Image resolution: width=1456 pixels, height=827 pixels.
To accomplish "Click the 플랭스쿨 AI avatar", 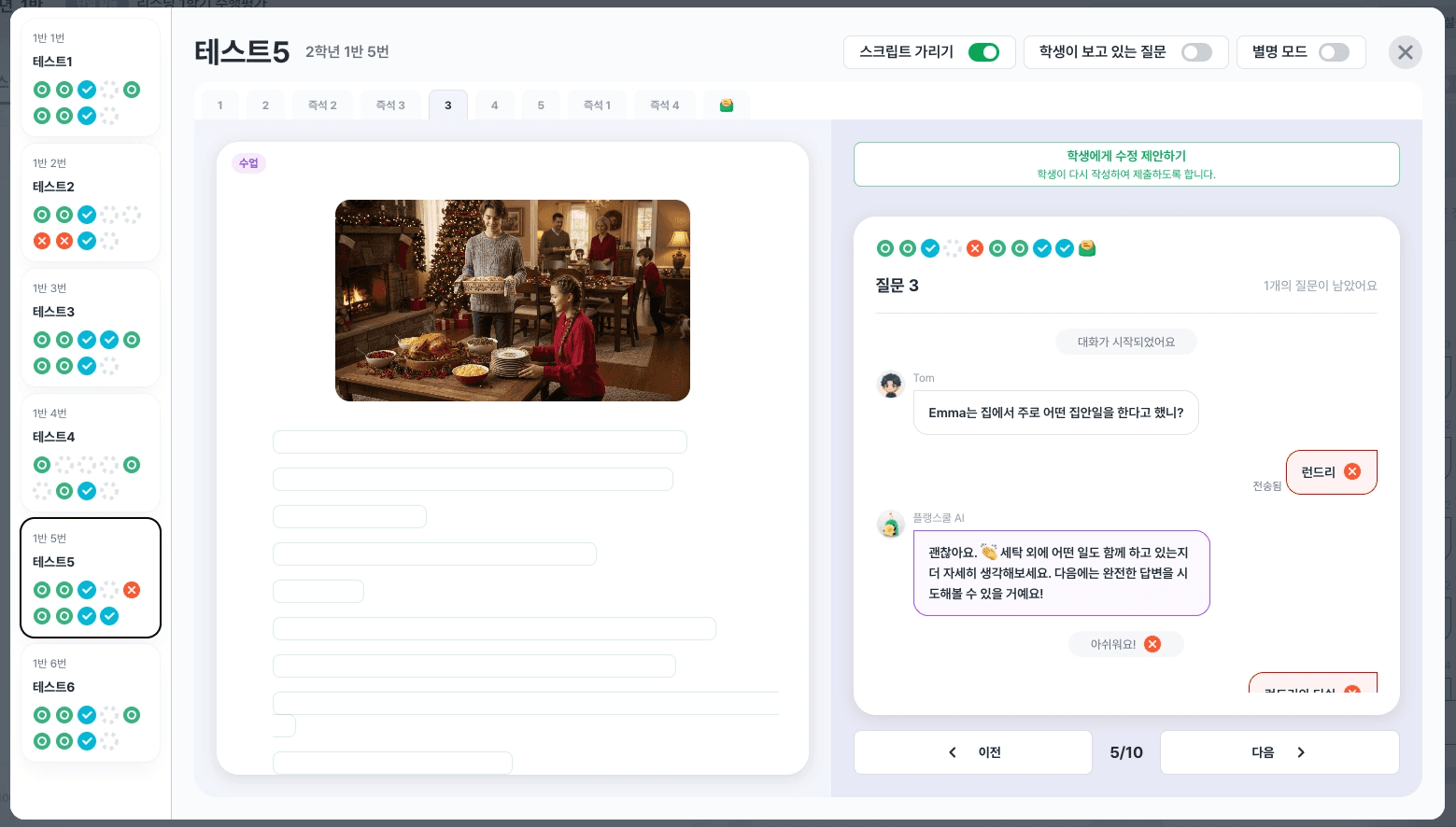I will [x=891, y=525].
